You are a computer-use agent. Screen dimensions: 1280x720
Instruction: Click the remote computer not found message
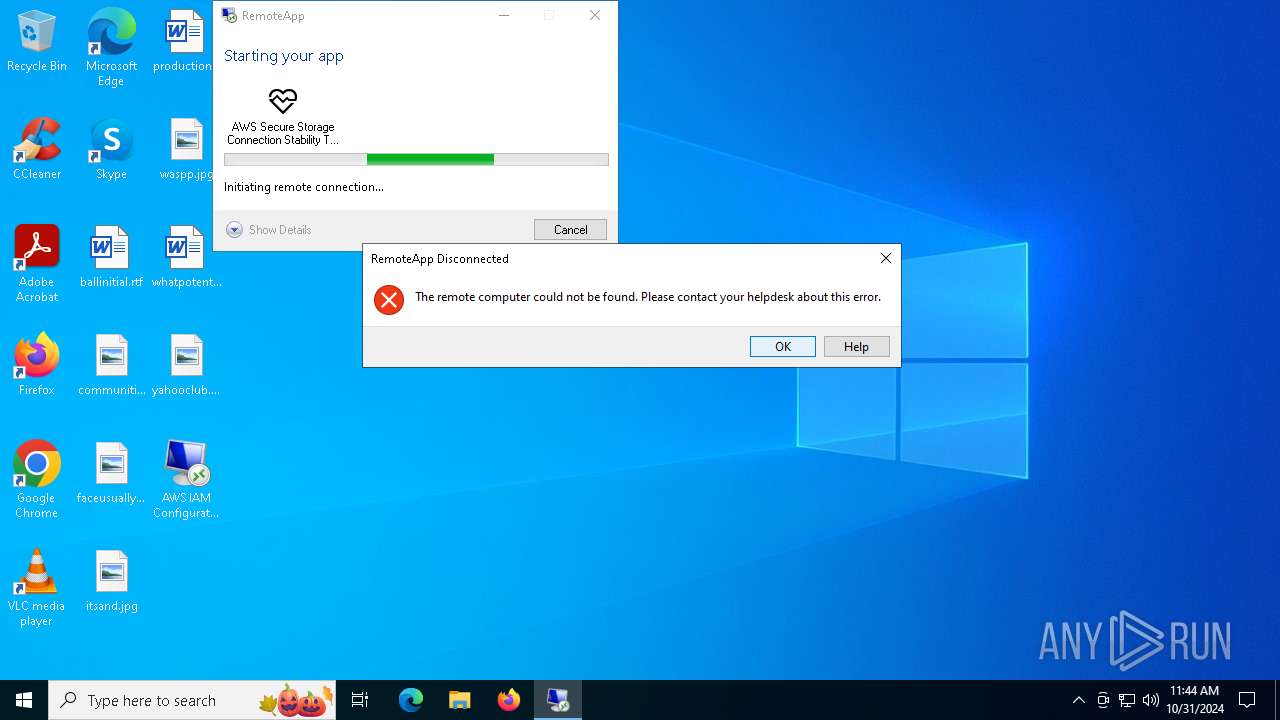point(648,297)
